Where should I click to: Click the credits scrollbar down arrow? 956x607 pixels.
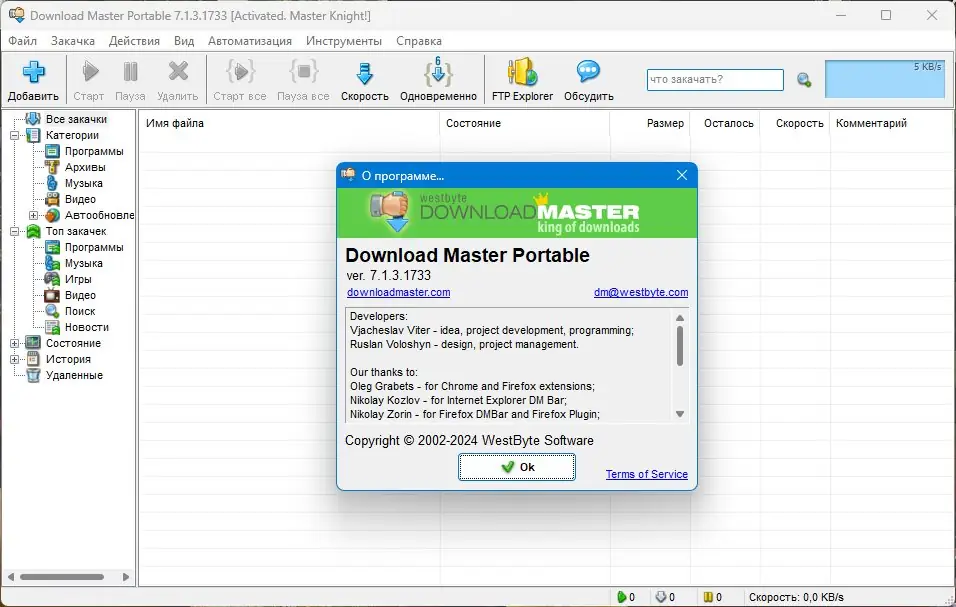click(680, 414)
